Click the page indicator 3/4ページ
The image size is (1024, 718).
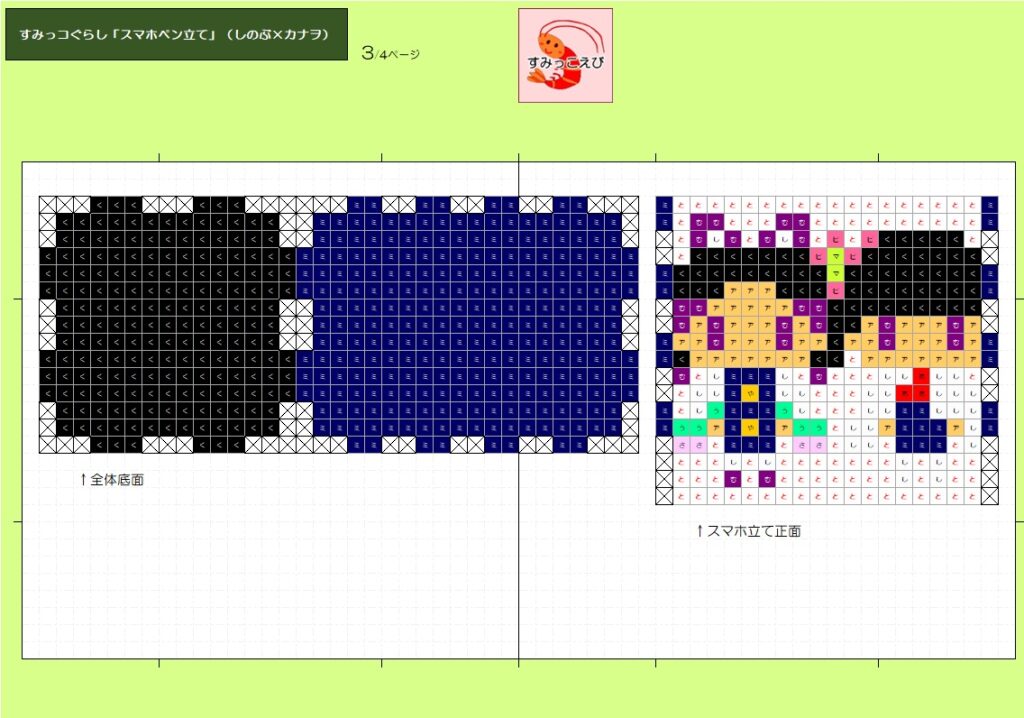pos(391,53)
